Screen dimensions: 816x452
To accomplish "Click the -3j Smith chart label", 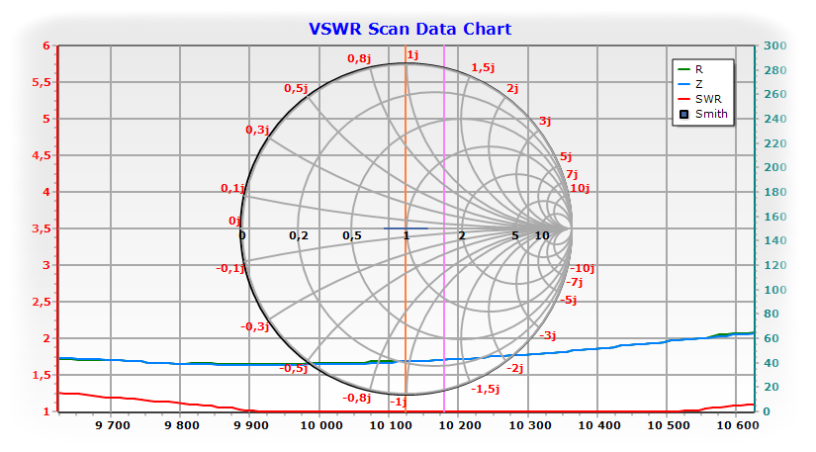I will (547, 335).
